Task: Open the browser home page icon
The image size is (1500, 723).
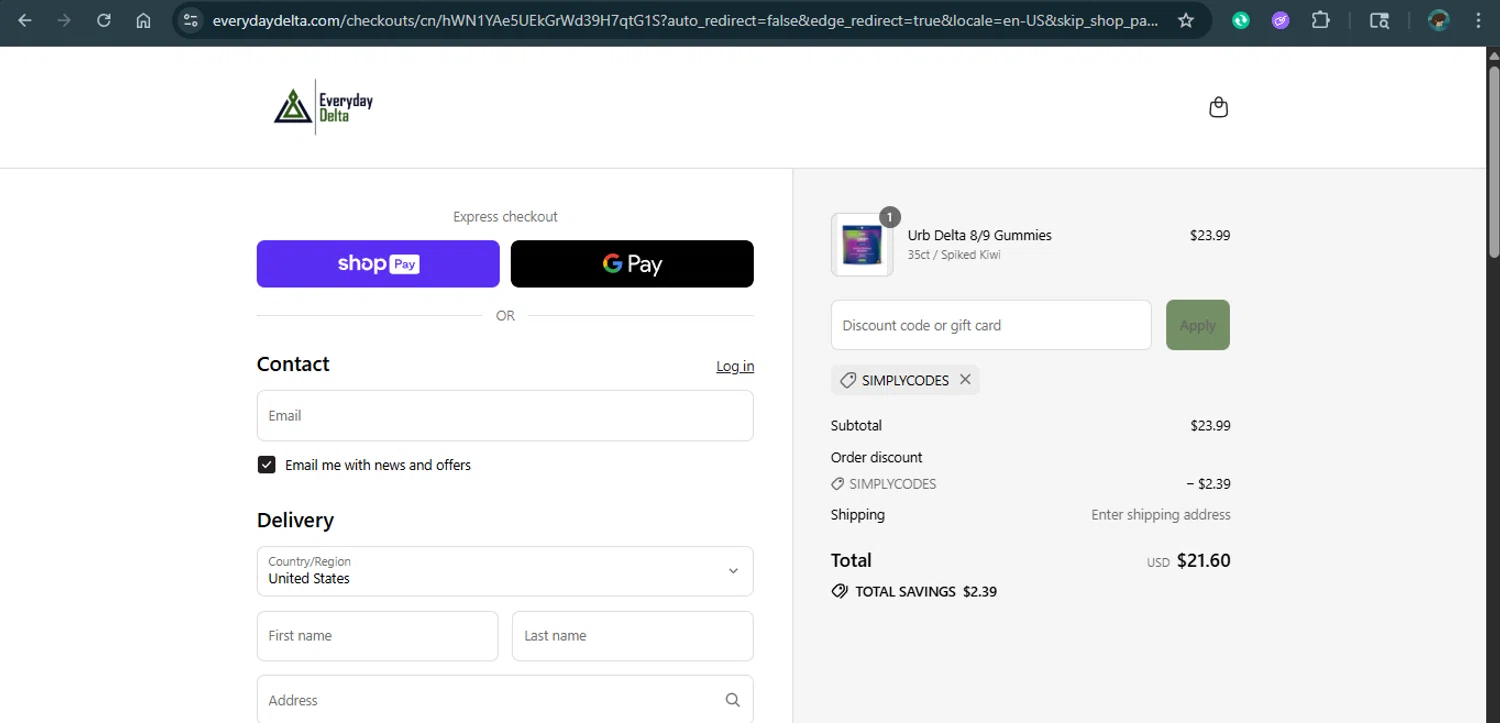Action: tap(143, 20)
